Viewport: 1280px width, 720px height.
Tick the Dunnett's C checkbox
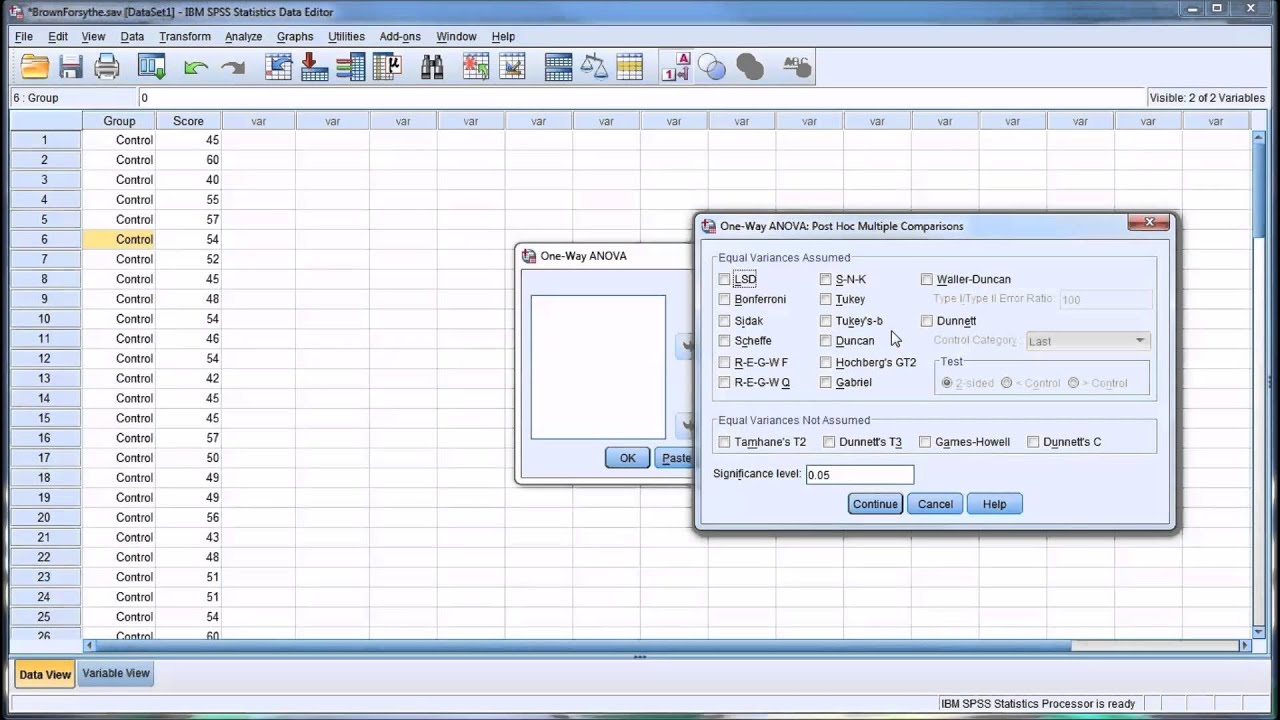[1033, 442]
